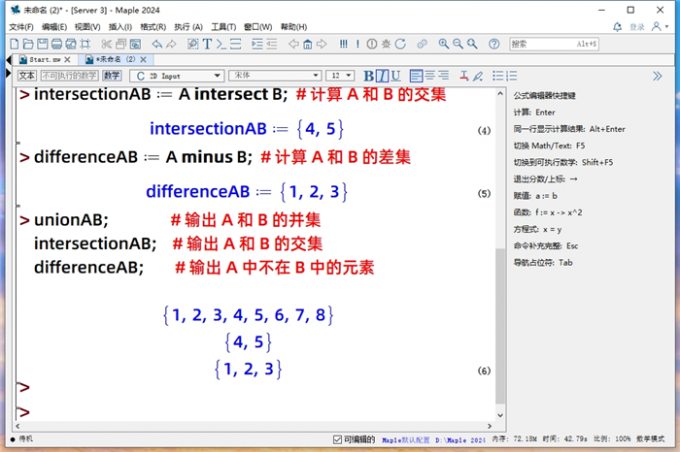Switch to the Start.mw tab
The image size is (680, 452).
(44, 60)
